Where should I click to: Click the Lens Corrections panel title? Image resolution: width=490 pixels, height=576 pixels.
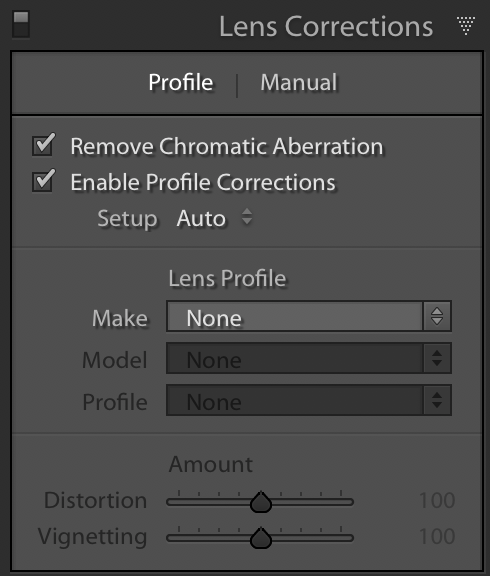tap(326, 26)
